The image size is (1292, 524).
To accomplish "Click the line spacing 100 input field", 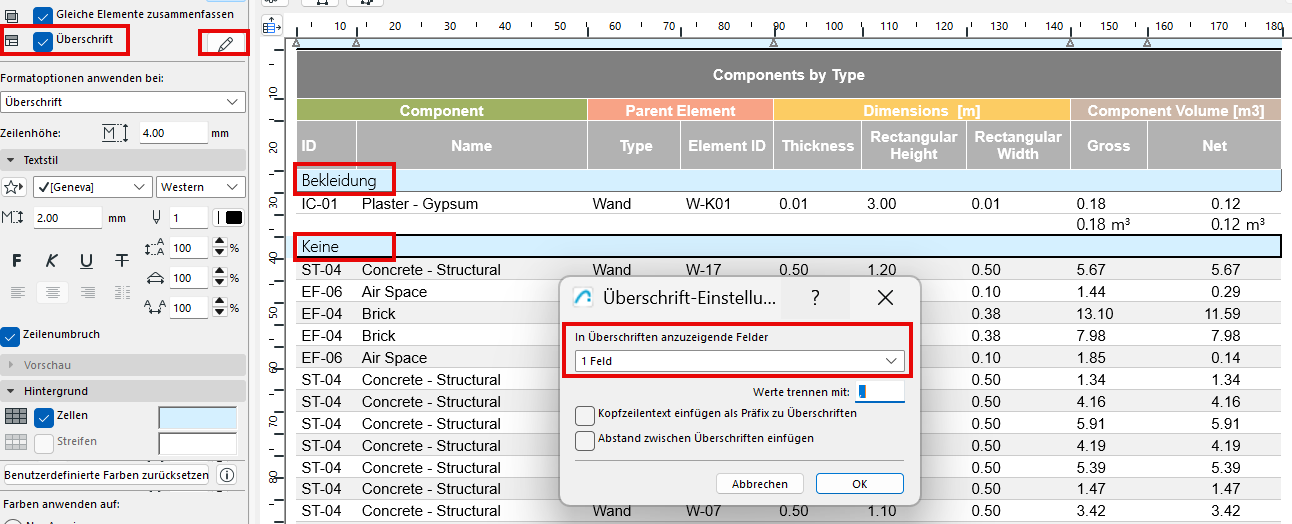I will [x=189, y=247].
